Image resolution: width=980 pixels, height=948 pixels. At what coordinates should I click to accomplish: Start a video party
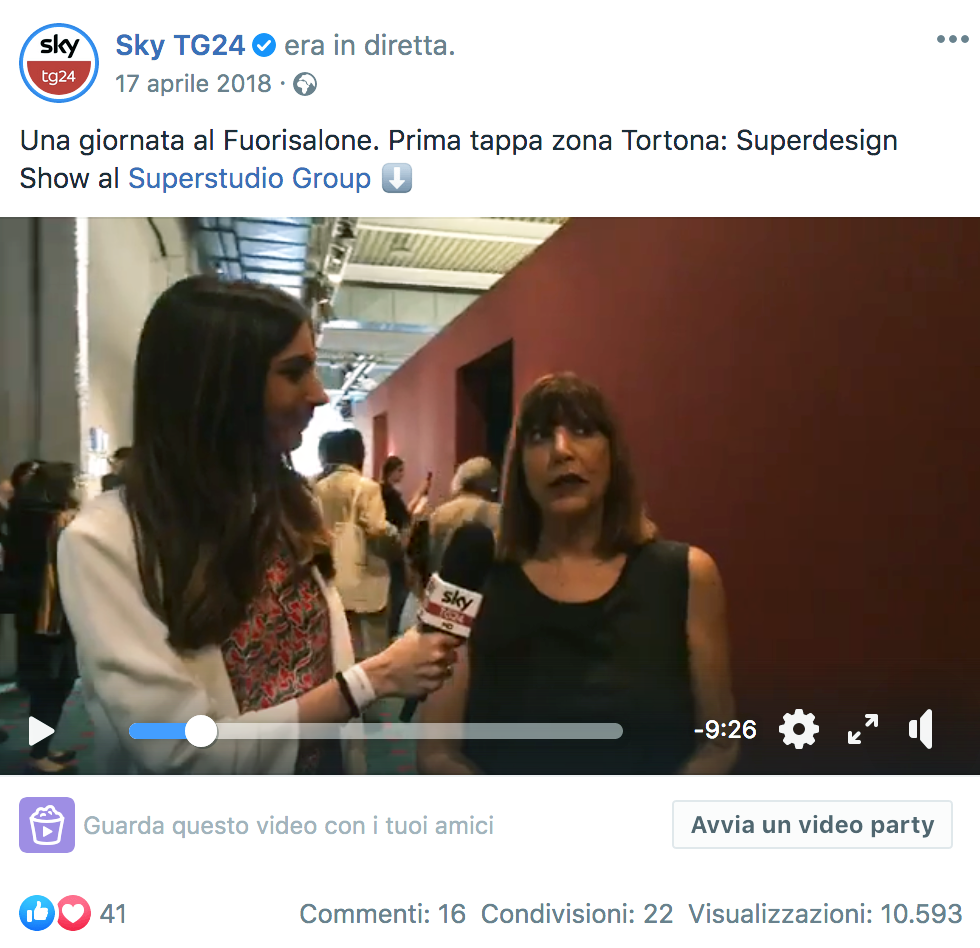[x=812, y=825]
